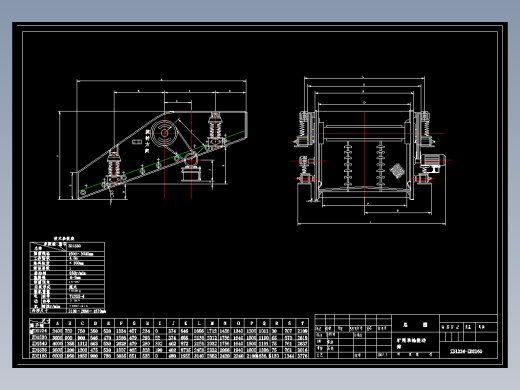The width and height of the screenshot is (520, 390).
Task: Select column header O in dimension table
Action: pyautogui.click(x=238, y=323)
